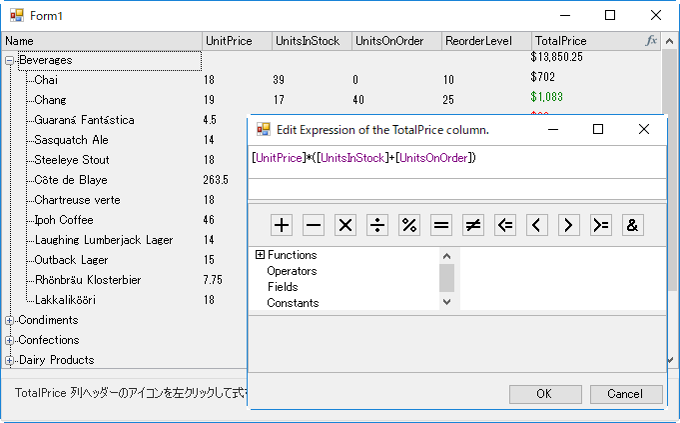Expand the Dairy Products category

pos(9,361)
